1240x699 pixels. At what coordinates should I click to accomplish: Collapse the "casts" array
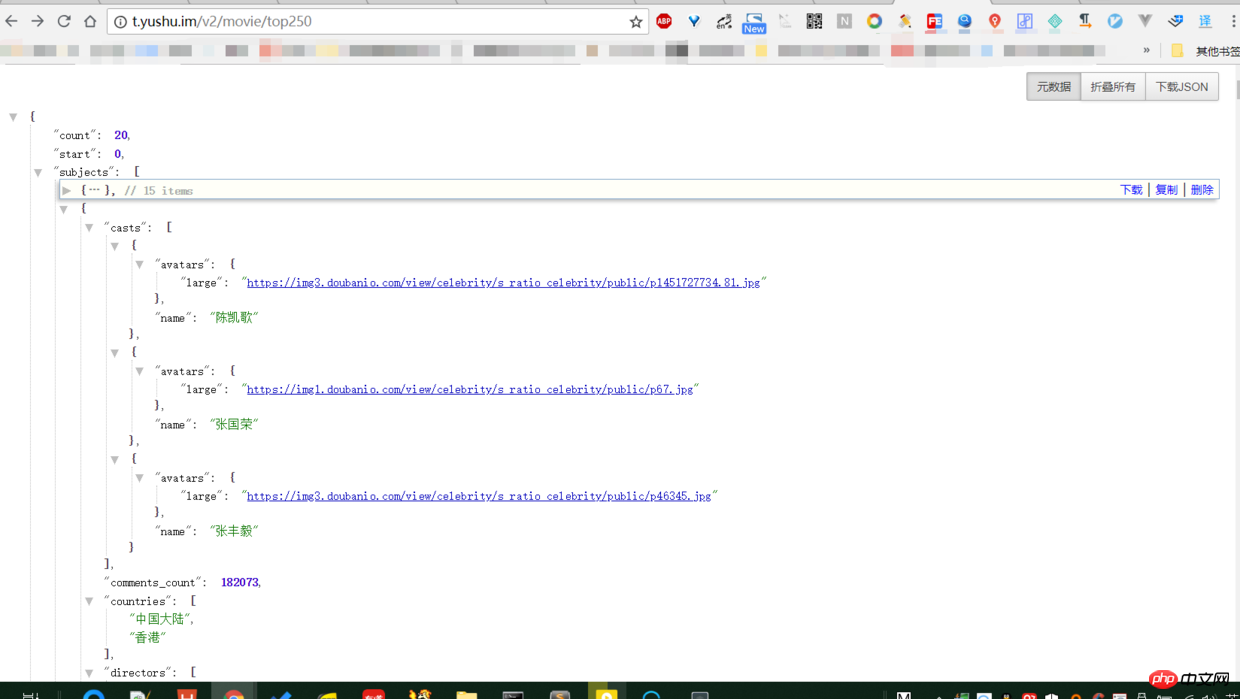click(89, 228)
